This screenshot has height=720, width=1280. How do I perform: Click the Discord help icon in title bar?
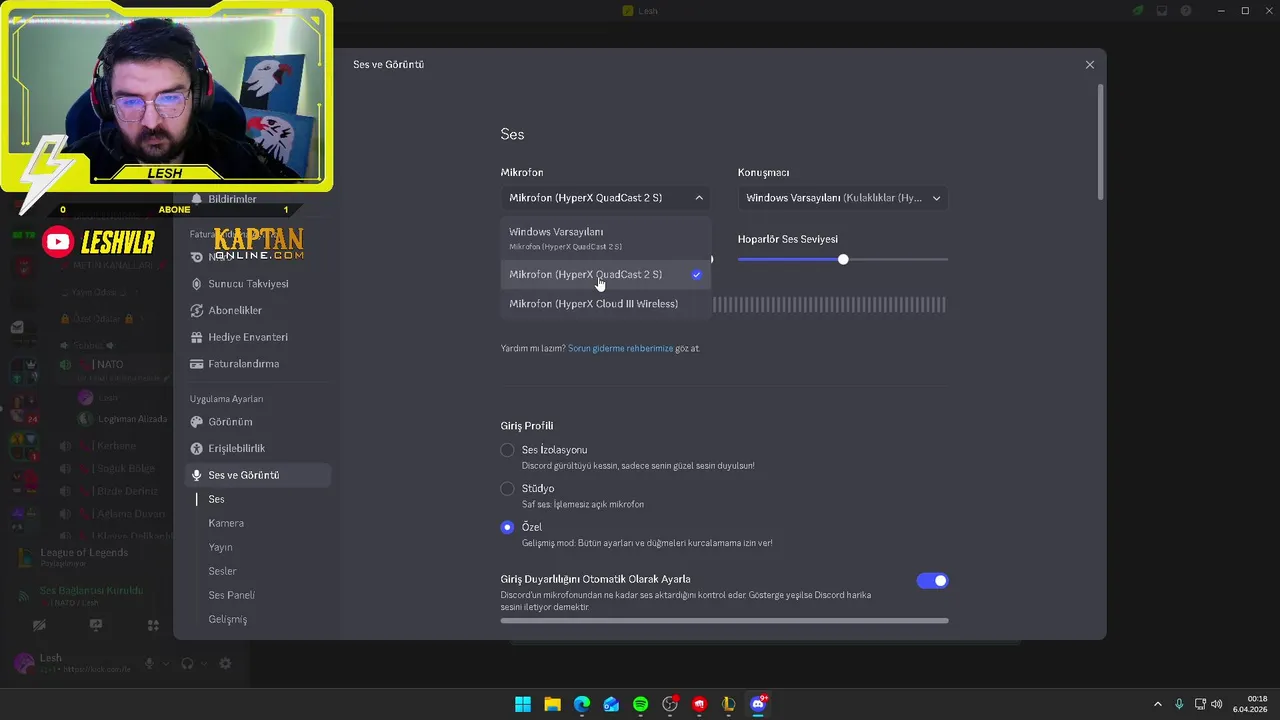(x=1186, y=11)
